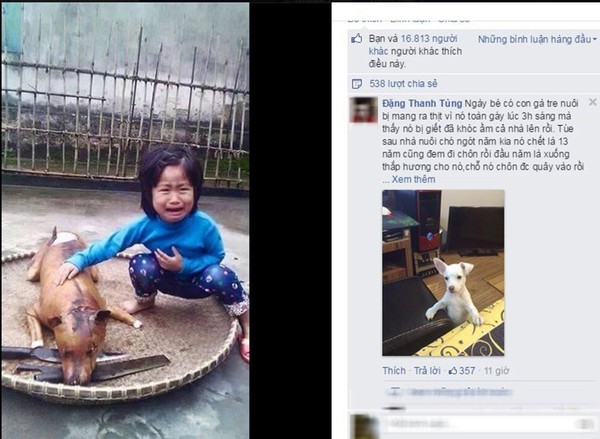Click the 11 giờ comment timestamp
The width and height of the screenshot is (600, 439).
tap(497, 370)
